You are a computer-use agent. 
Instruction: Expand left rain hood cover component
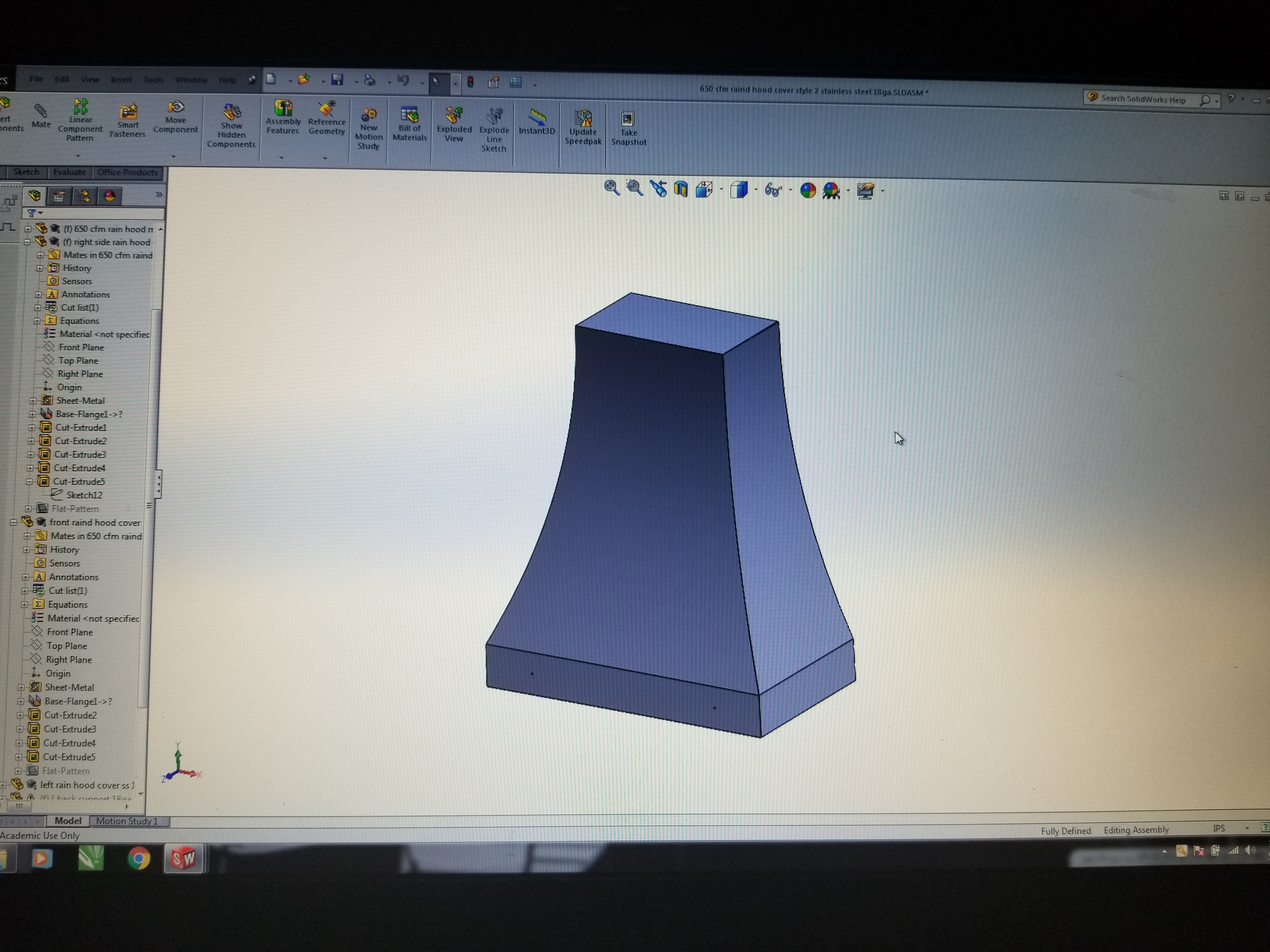pyautogui.click(x=3, y=785)
